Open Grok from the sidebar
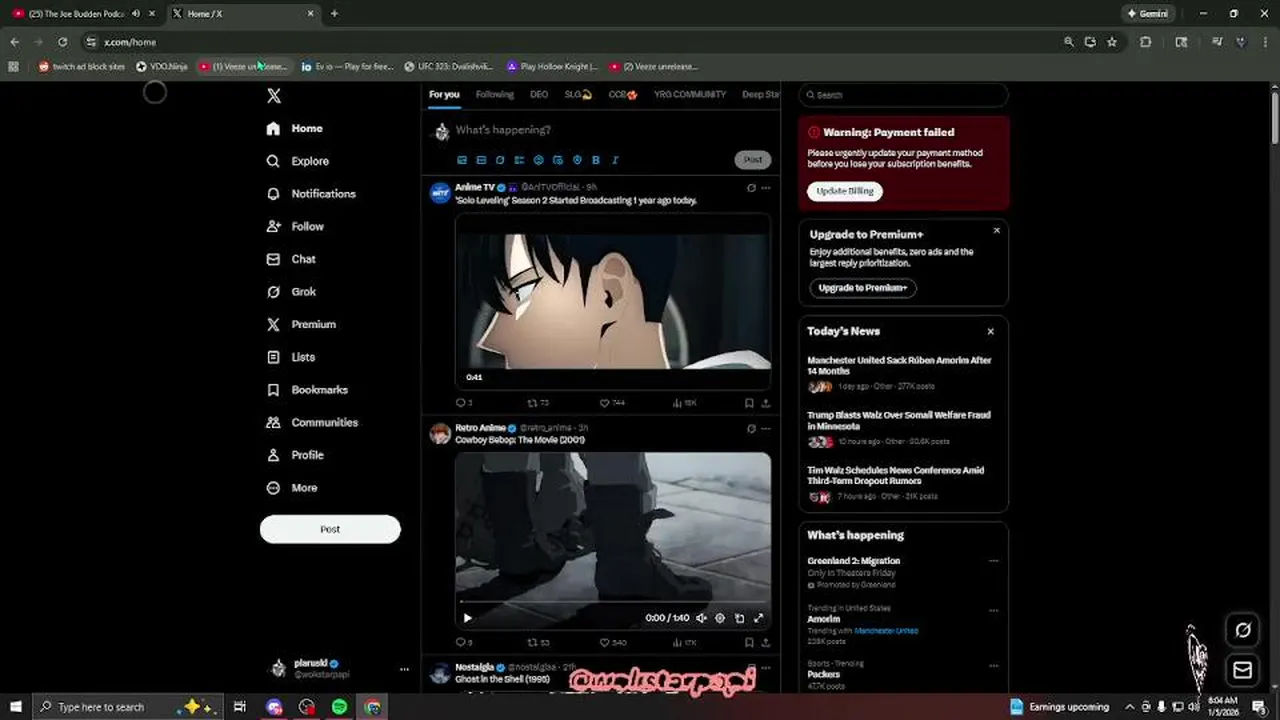This screenshot has height=720, width=1280. pyautogui.click(x=291, y=292)
